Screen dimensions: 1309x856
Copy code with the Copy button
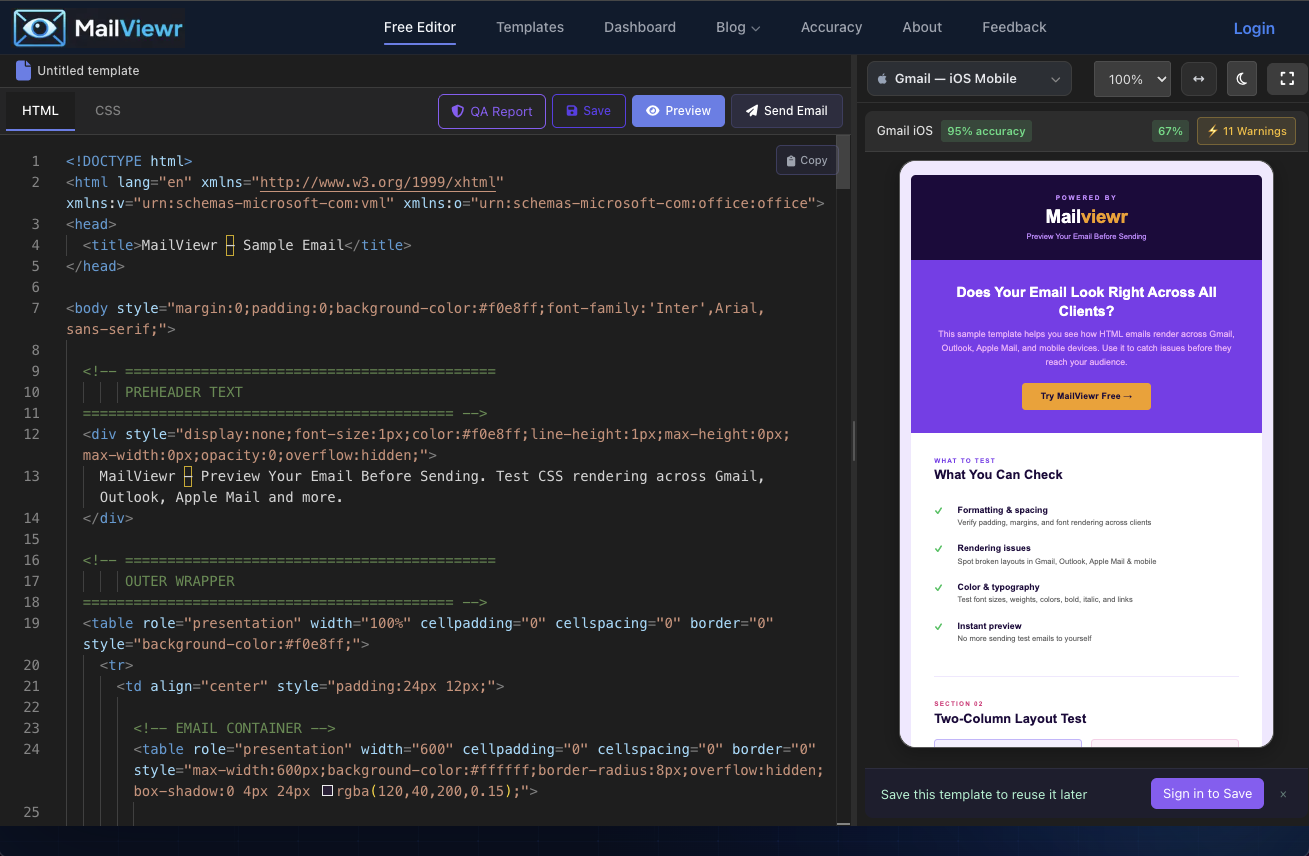pos(806,160)
